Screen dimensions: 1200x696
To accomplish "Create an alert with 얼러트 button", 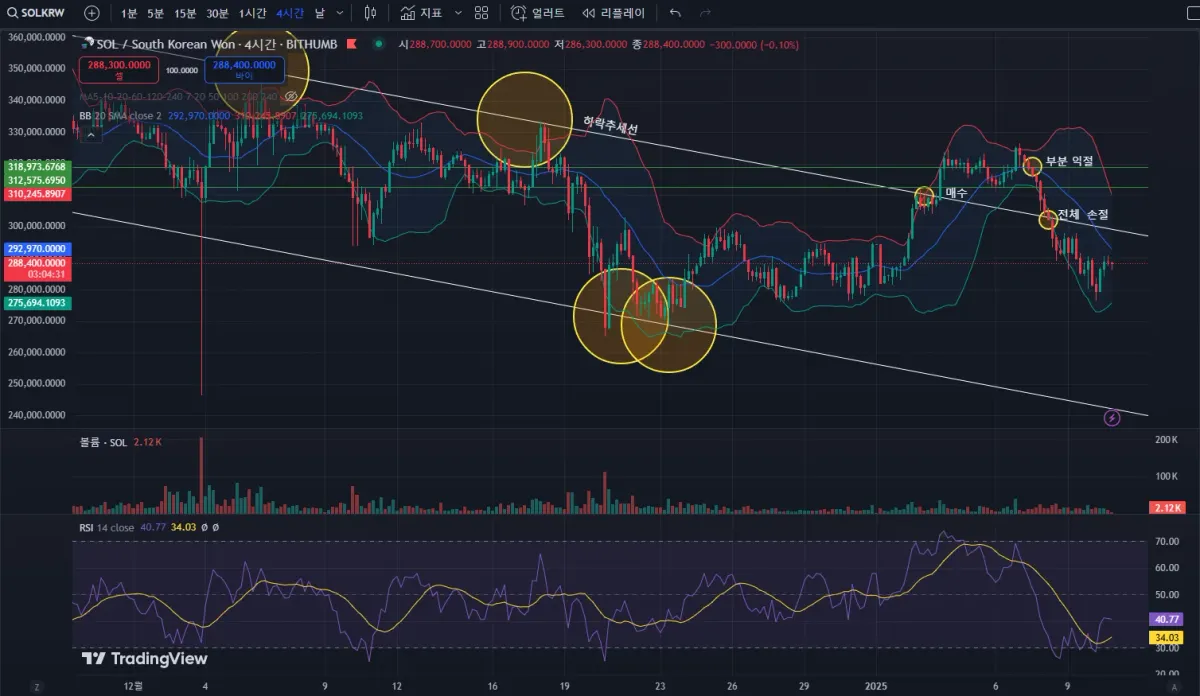I will tap(537, 13).
